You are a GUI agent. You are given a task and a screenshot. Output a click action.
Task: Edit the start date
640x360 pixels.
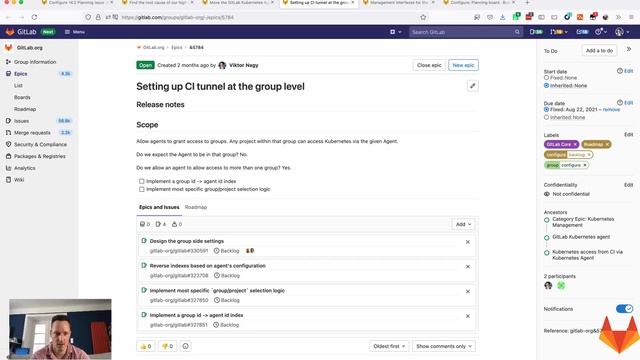click(629, 71)
